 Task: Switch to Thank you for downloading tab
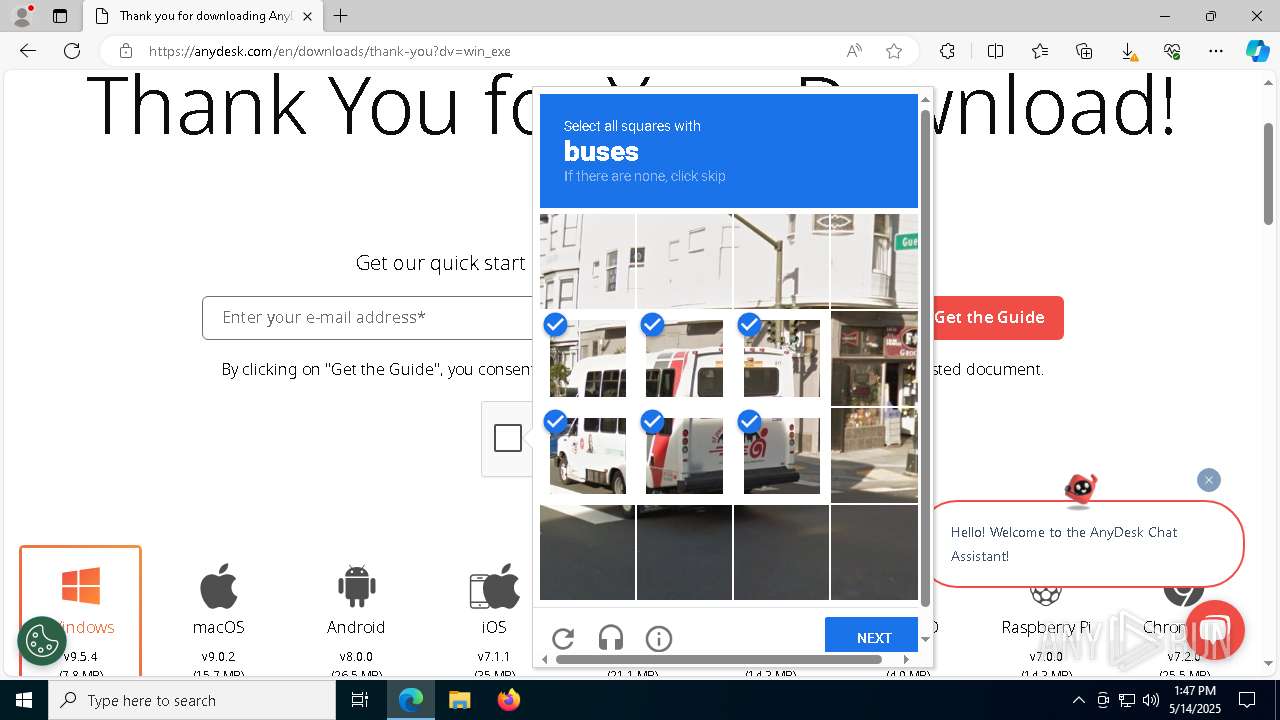coord(203,16)
